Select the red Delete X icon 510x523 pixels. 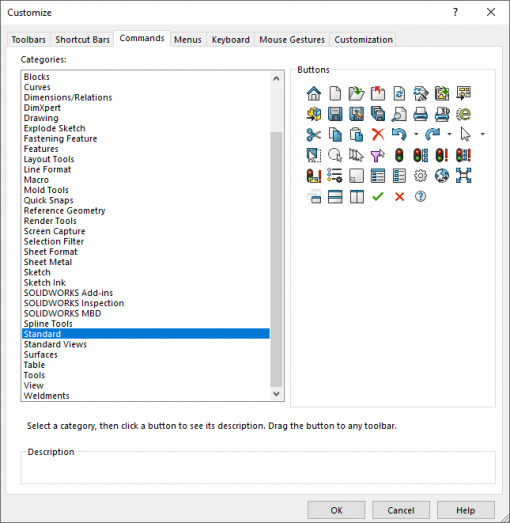378,135
